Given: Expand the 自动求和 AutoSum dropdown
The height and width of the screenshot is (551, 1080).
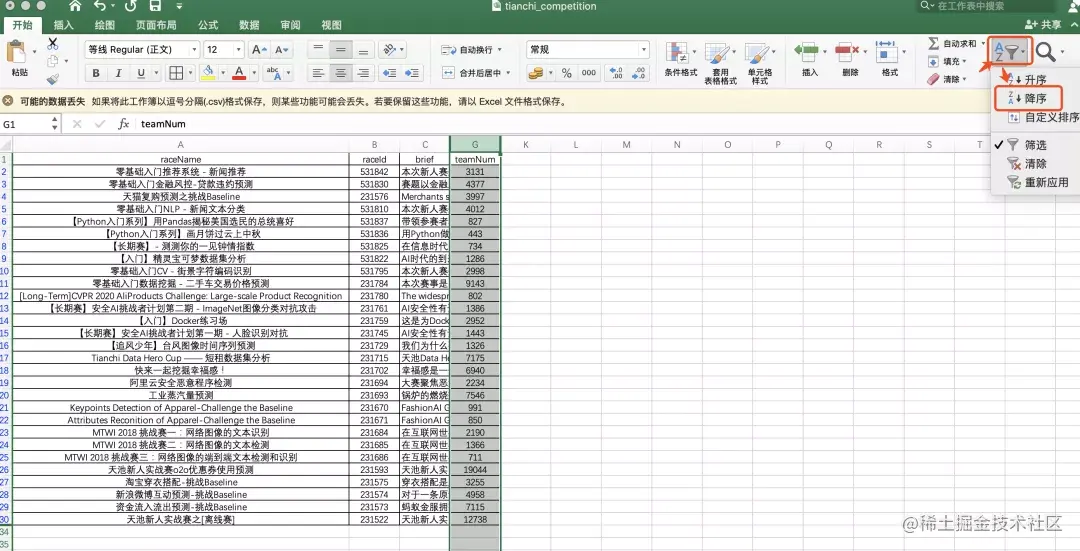Looking at the screenshot, I should 982,43.
